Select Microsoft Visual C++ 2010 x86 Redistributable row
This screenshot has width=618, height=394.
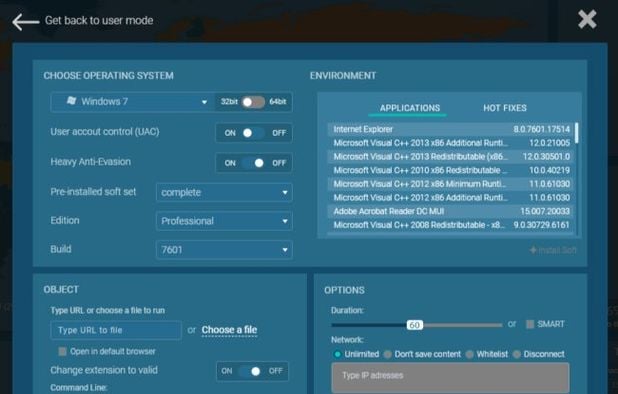(x=450, y=170)
